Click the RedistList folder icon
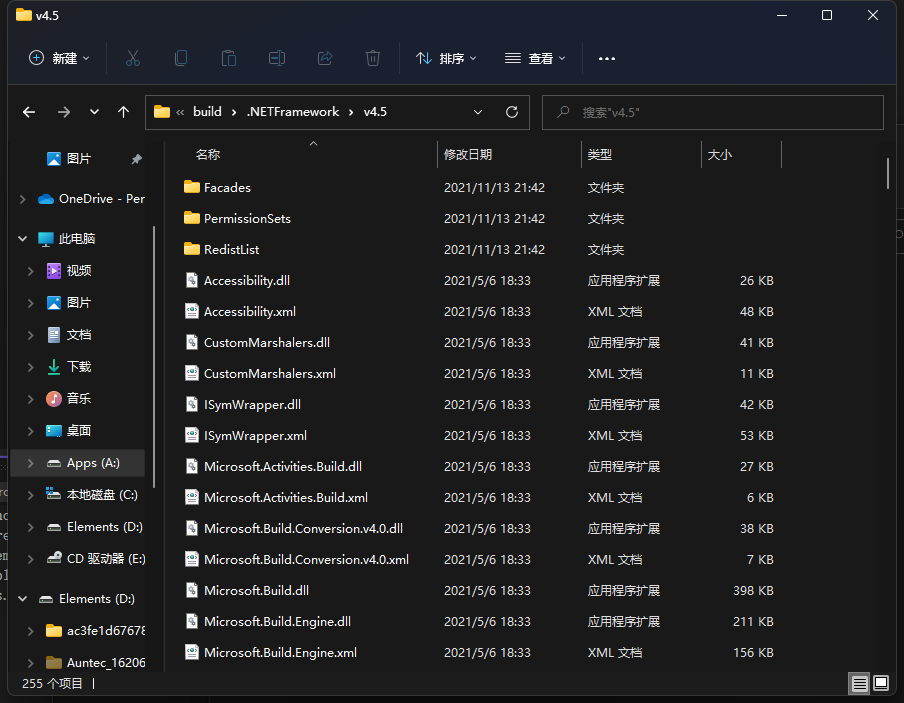 [191, 249]
